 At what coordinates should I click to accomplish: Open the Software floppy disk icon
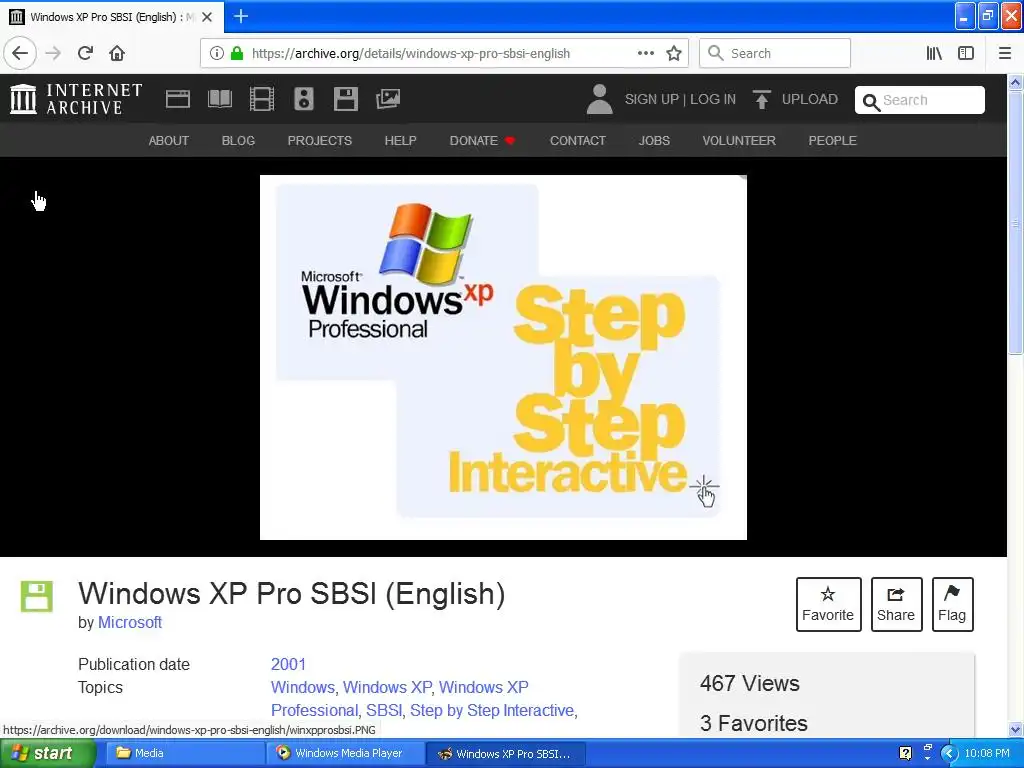tap(345, 99)
